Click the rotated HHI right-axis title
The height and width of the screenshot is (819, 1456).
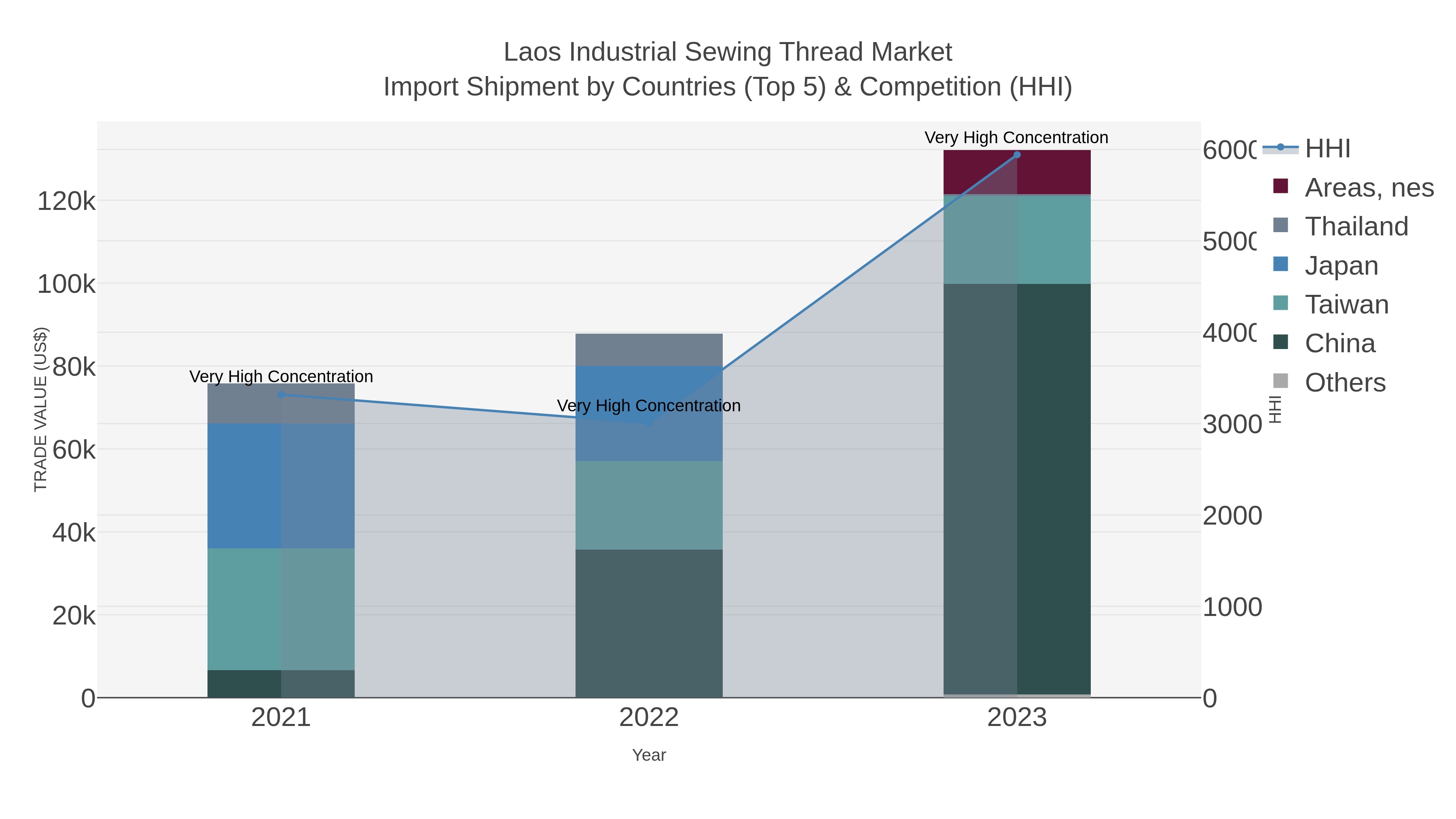1275,409
